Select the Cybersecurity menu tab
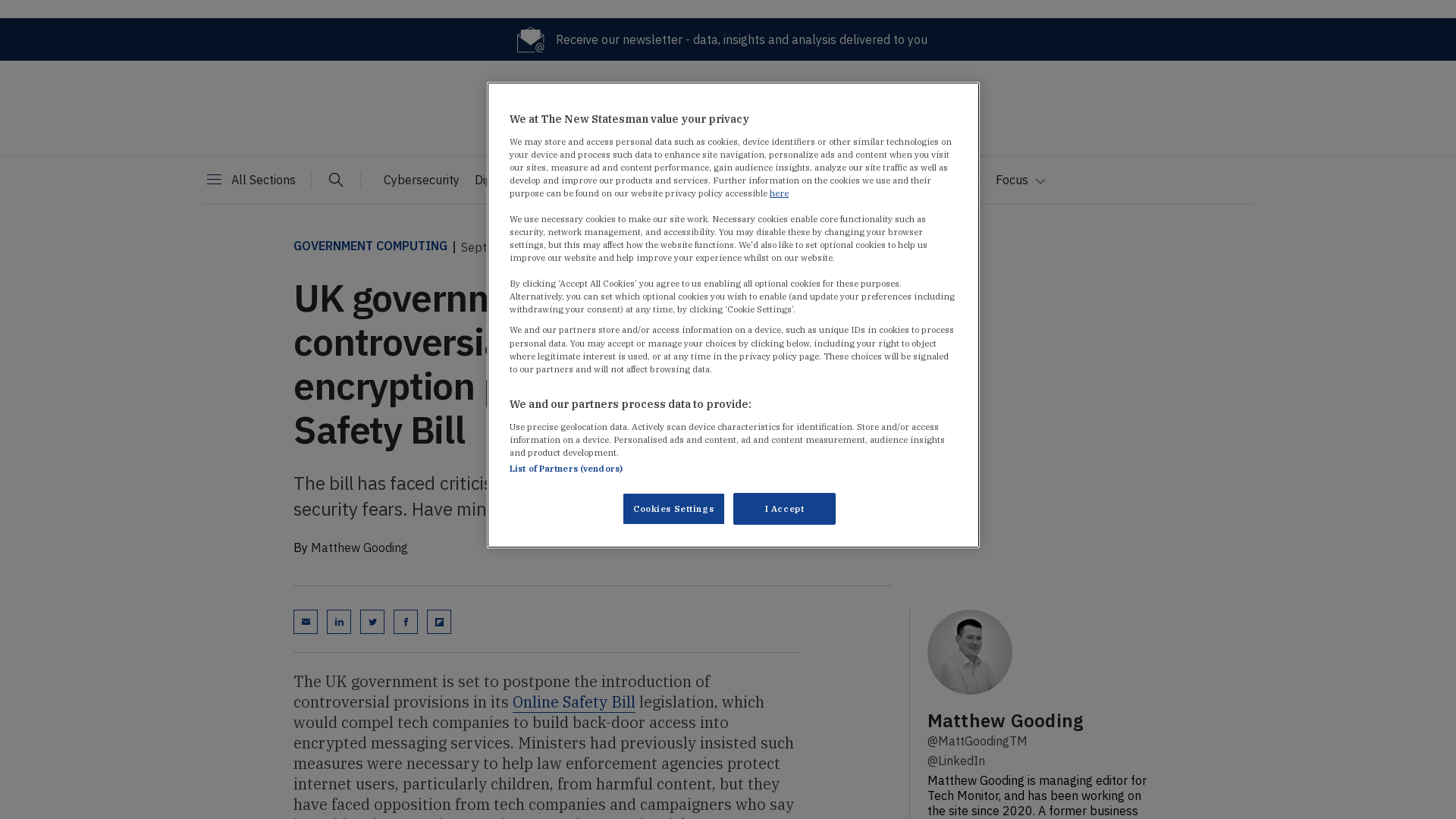 pyautogui.click(x=421, y=179)
